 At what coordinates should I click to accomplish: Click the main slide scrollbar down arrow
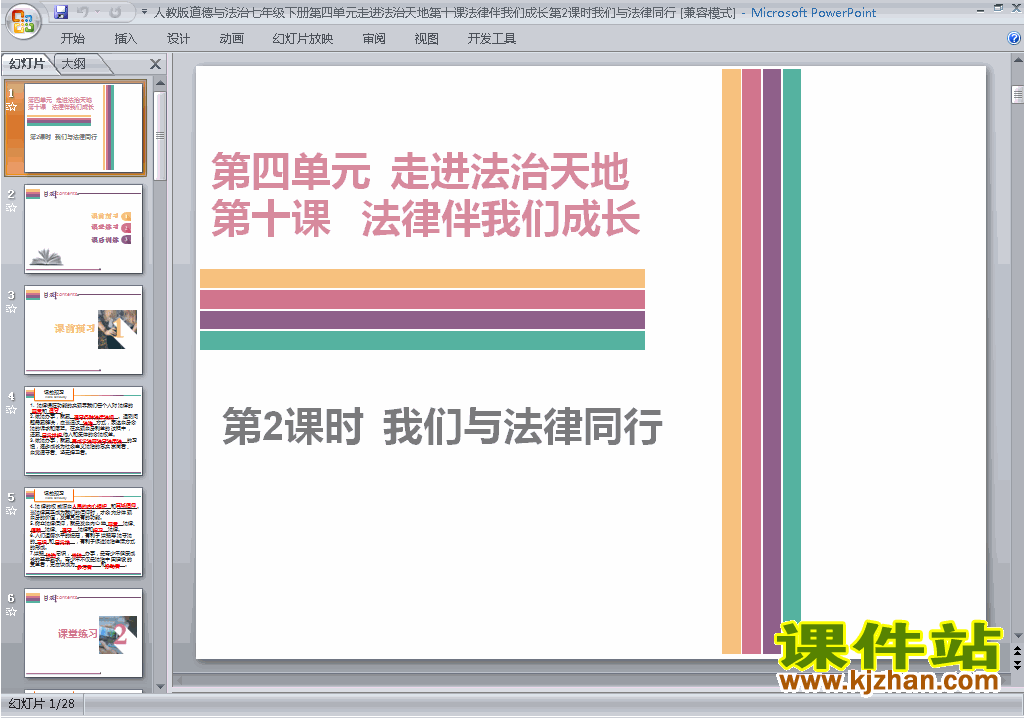pyautogui.click(x=1017, y=636)
